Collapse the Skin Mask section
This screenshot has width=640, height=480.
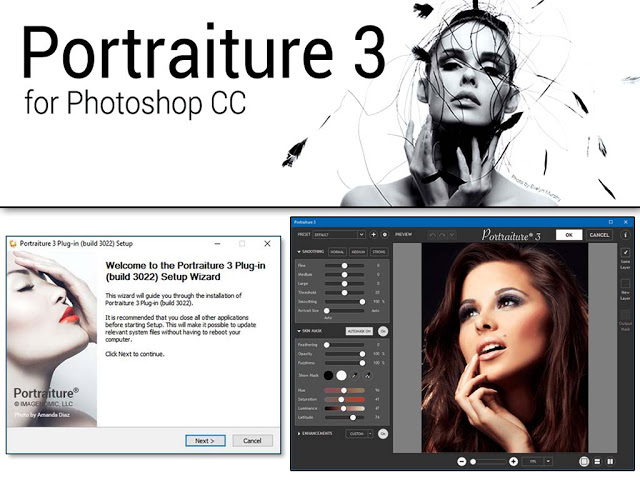click(x=299, y=331)
